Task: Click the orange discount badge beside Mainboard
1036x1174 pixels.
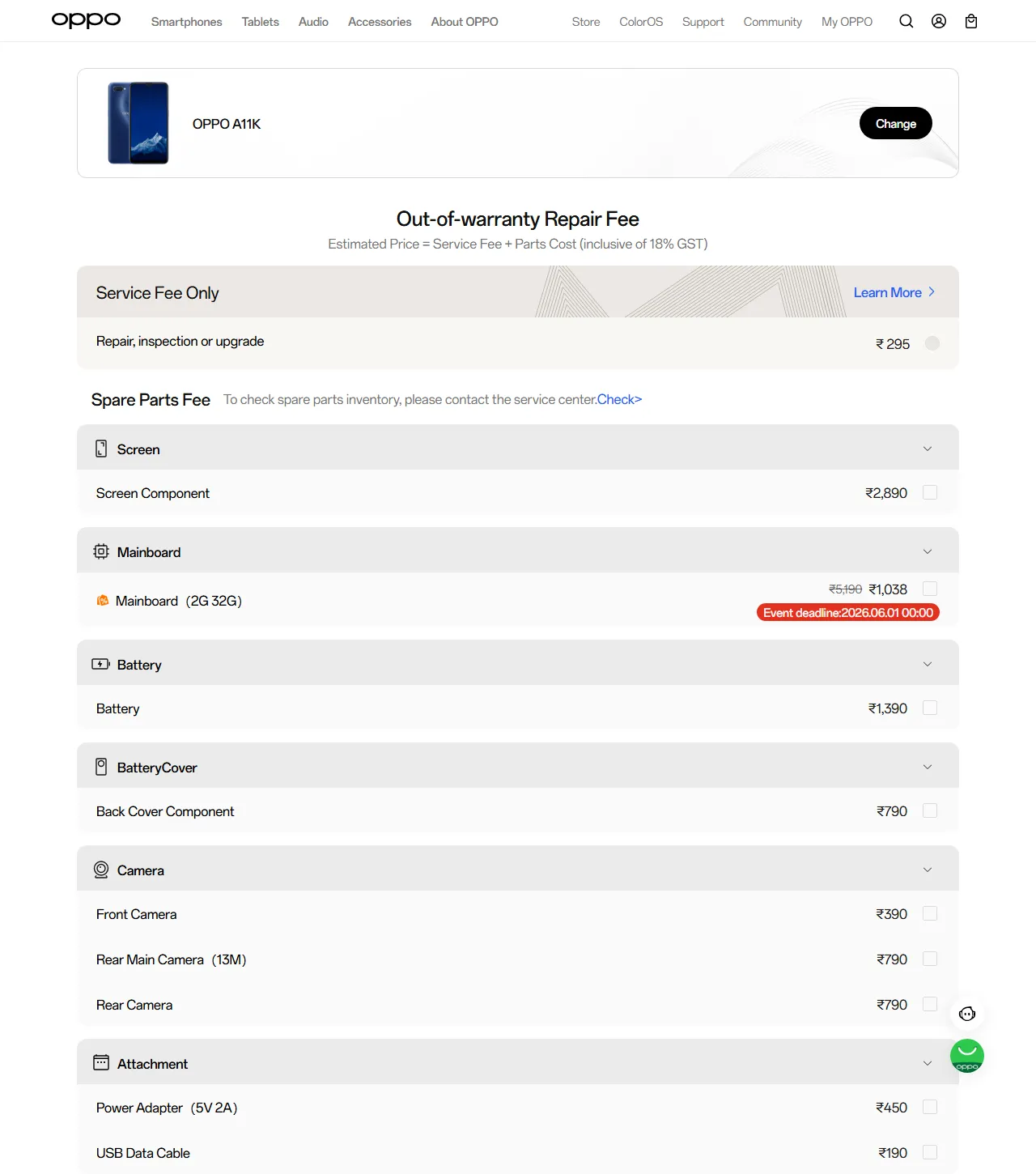Action: [x=103, y=600]
